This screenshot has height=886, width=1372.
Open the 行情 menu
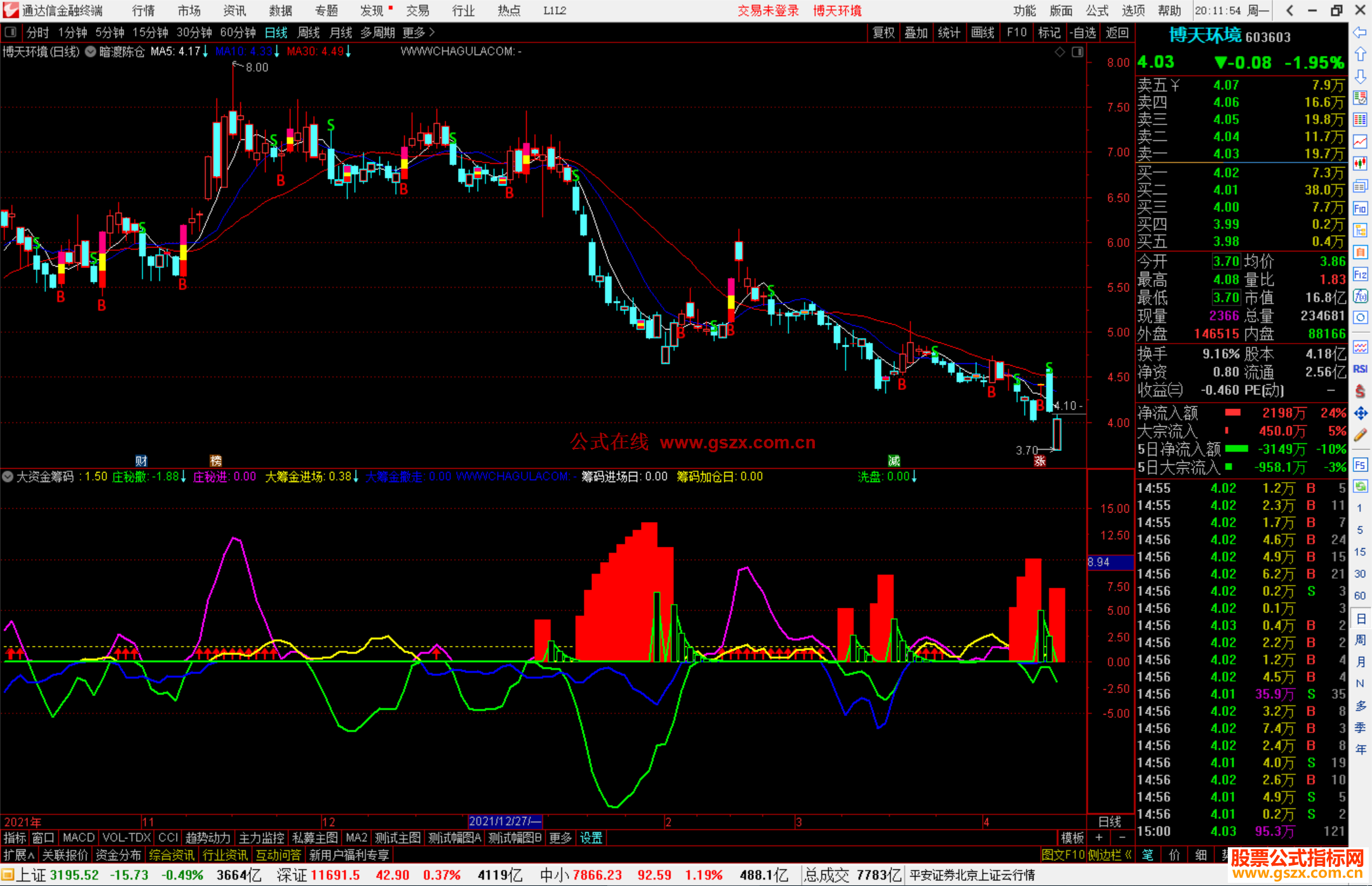(x=144, y=10)
